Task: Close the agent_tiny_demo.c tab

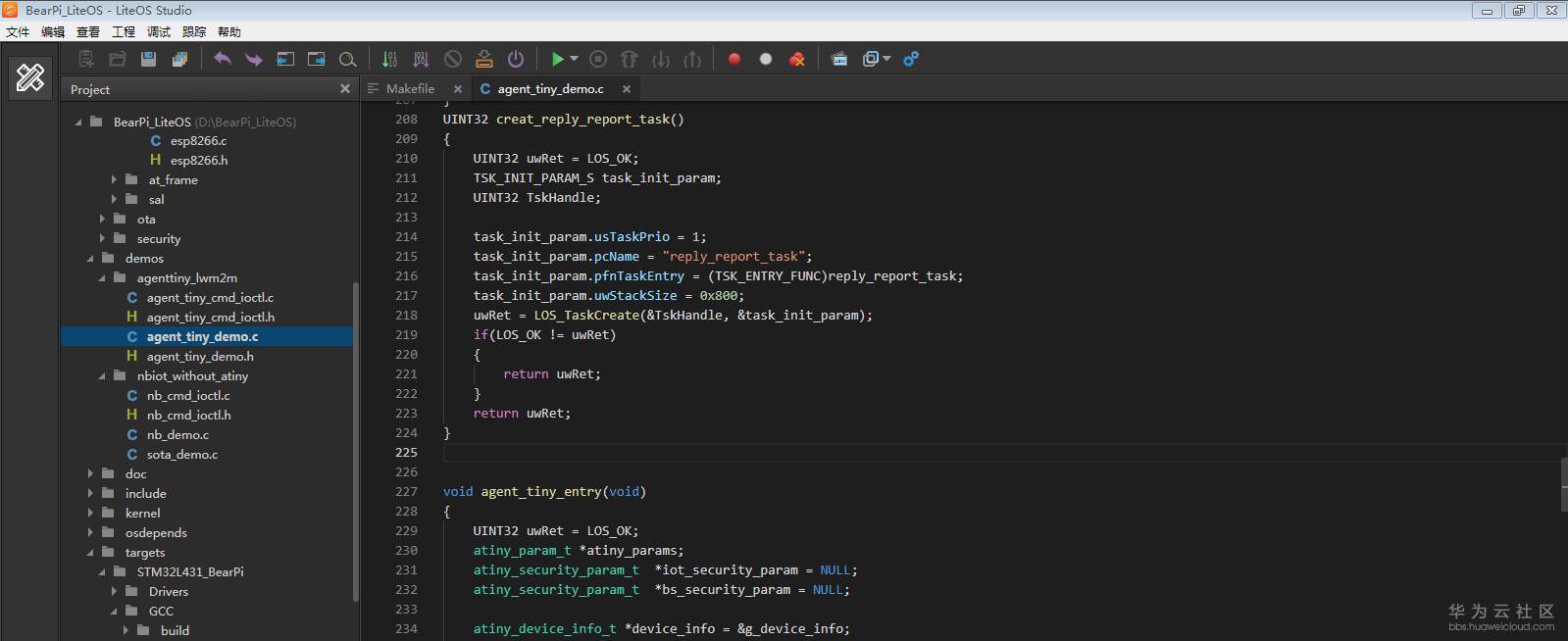Action: (x=627, y=88)
